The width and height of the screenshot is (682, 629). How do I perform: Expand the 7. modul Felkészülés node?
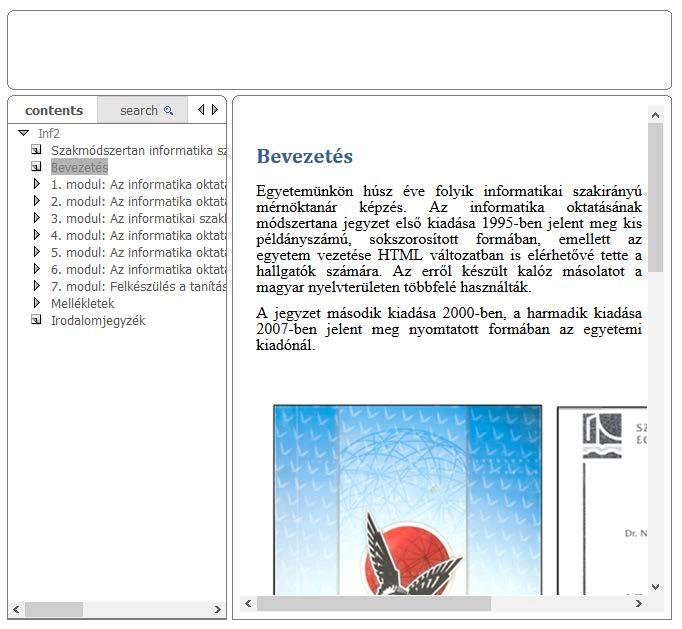(37, 286)
